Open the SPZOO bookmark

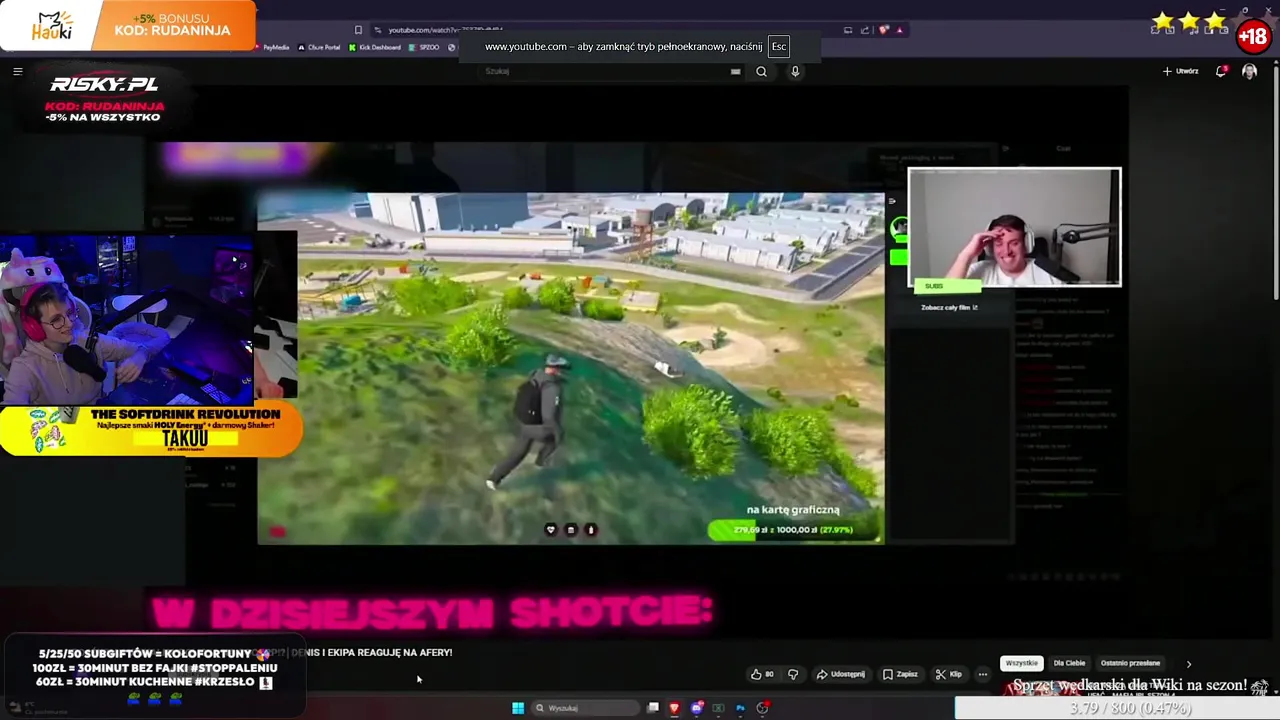click(424, 47)
